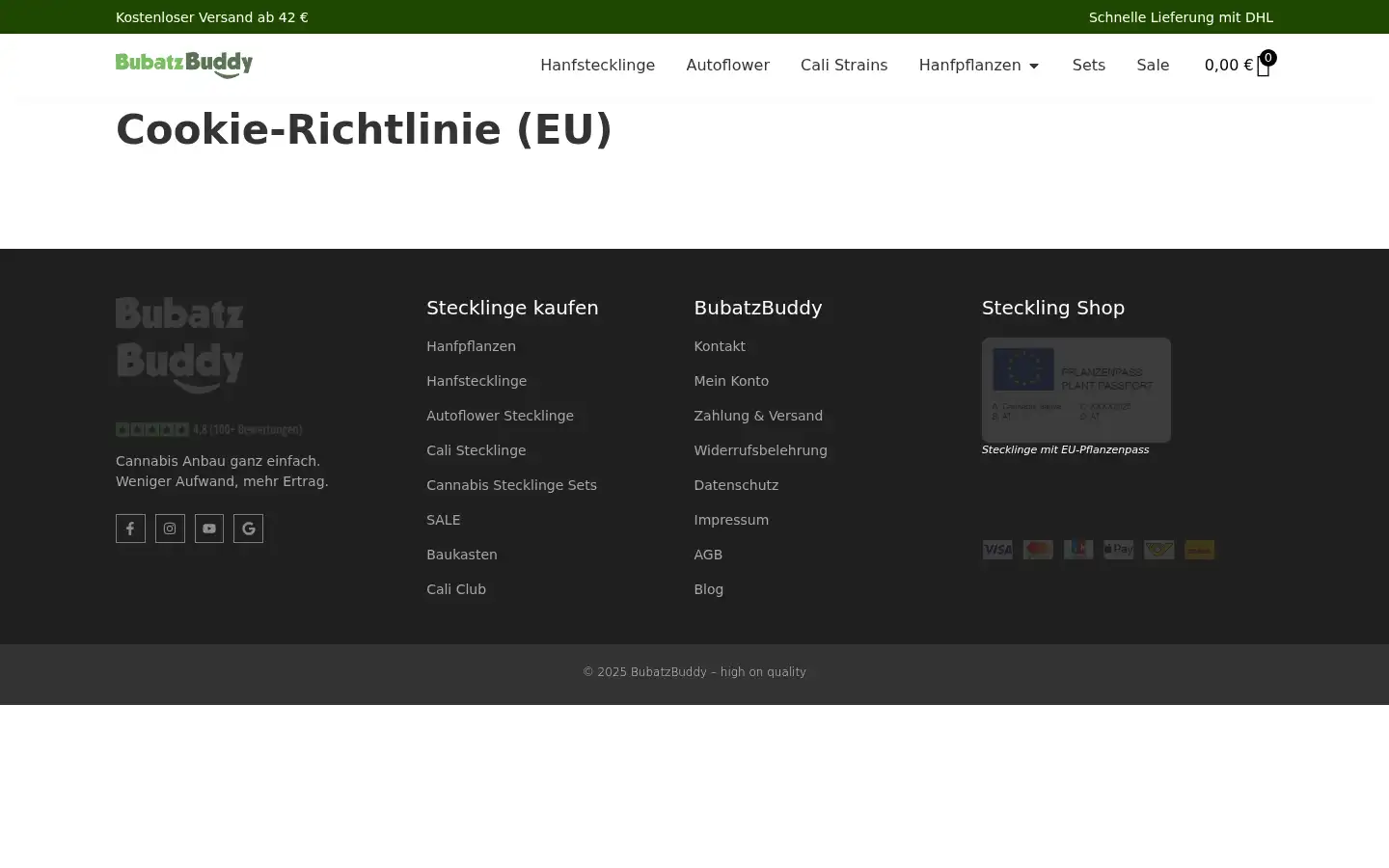Open the Google reviews icon

(248, 529)
